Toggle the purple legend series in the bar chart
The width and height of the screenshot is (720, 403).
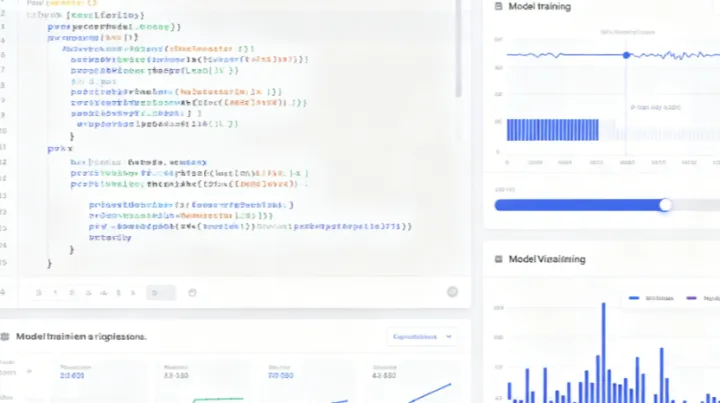point(703,298)
